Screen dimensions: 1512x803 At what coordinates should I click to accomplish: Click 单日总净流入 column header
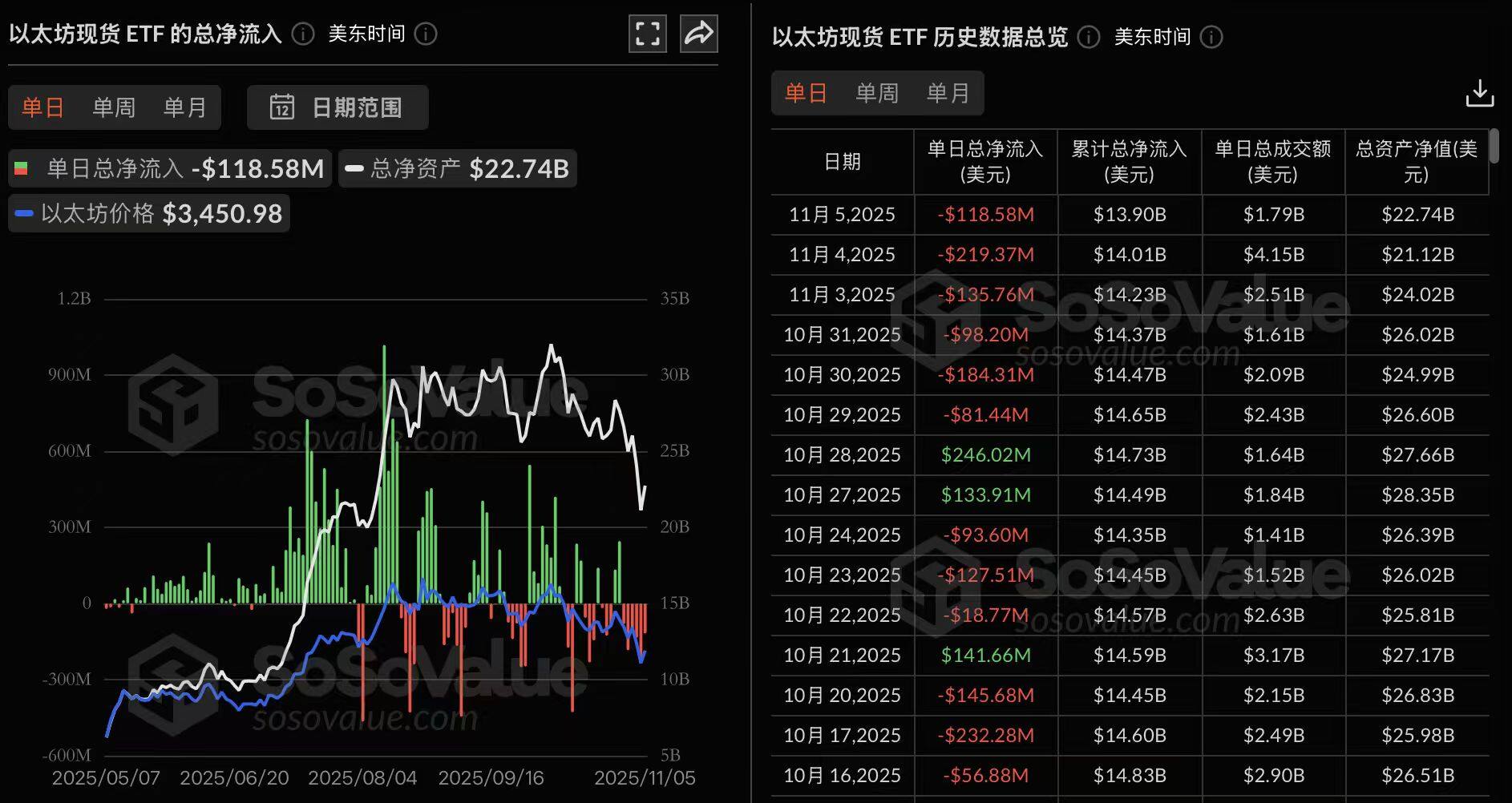(985, 161)
